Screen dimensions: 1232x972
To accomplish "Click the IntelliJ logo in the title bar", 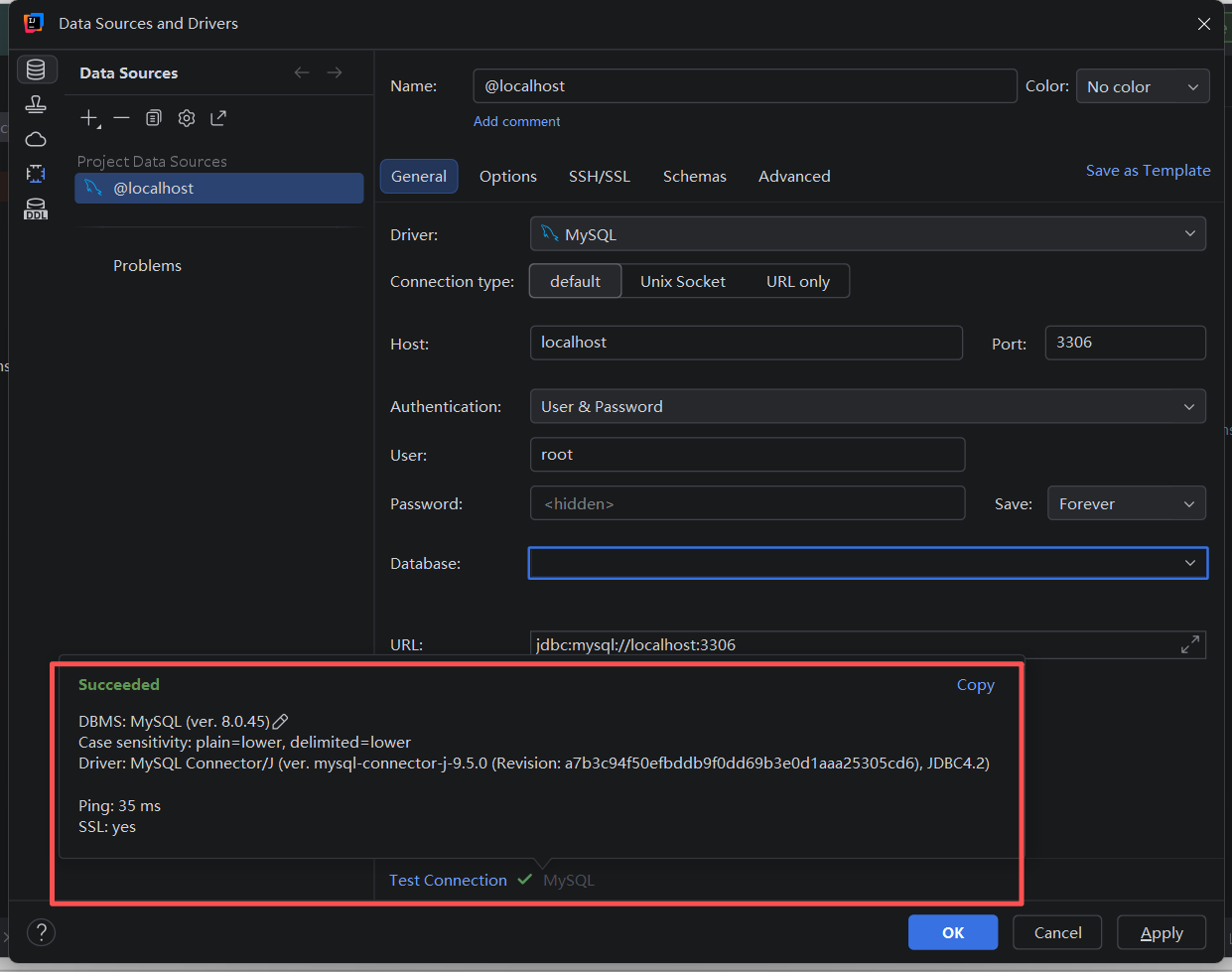I will pos(34,23).
